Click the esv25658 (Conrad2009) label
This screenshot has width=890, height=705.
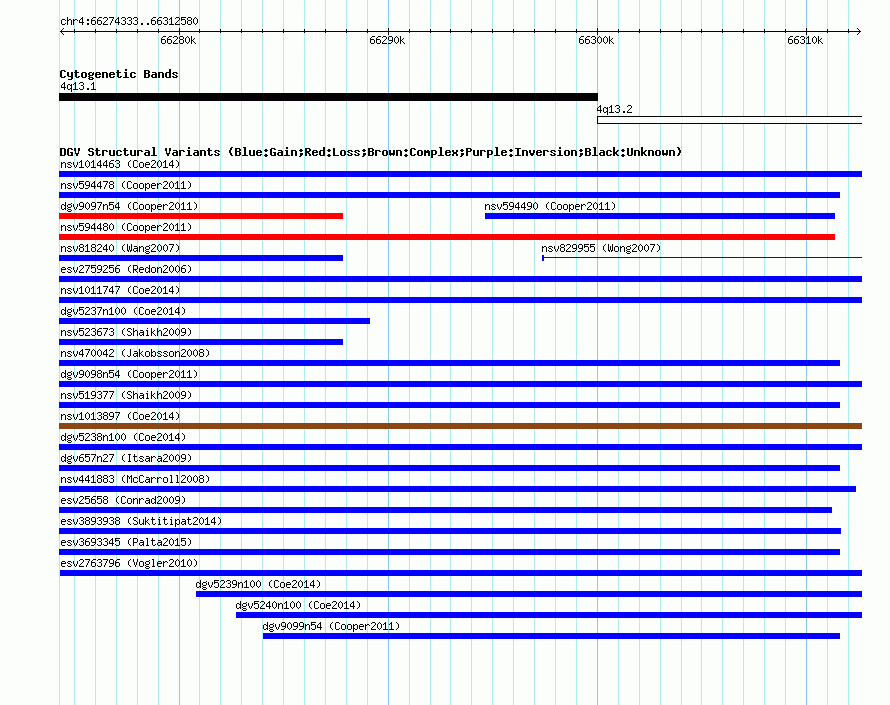click(123, 501)
